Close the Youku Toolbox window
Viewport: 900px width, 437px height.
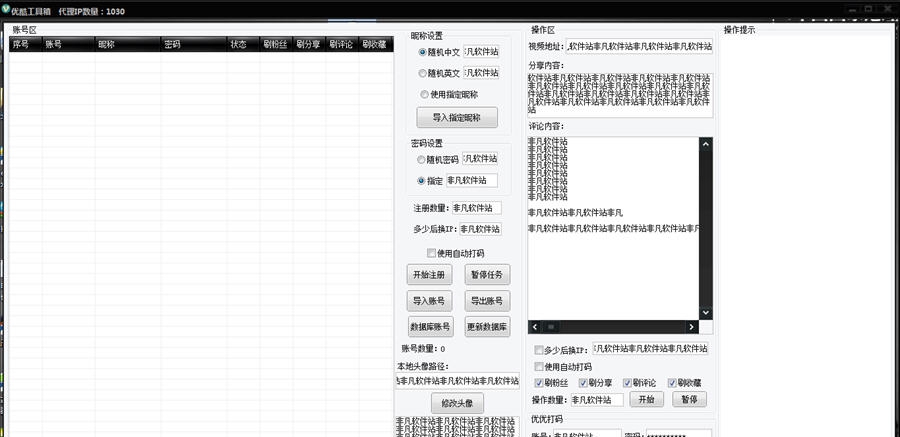pyautogui.click(x=886, y=9)
